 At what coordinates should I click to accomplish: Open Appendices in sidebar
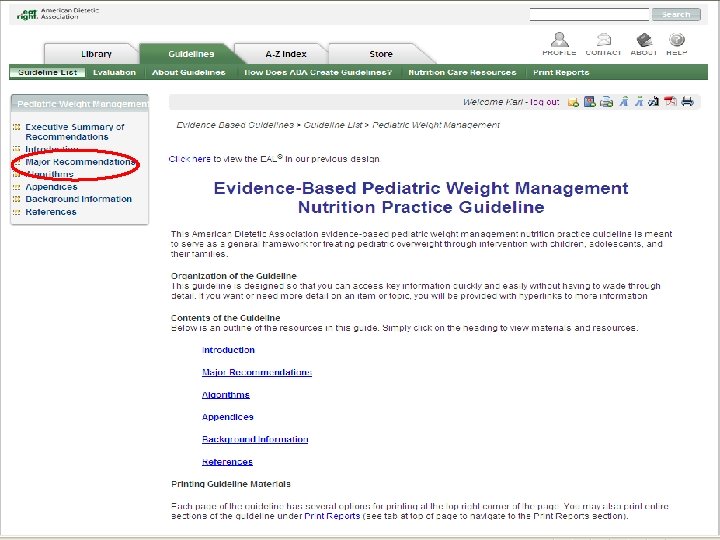(x=51, y=187)
